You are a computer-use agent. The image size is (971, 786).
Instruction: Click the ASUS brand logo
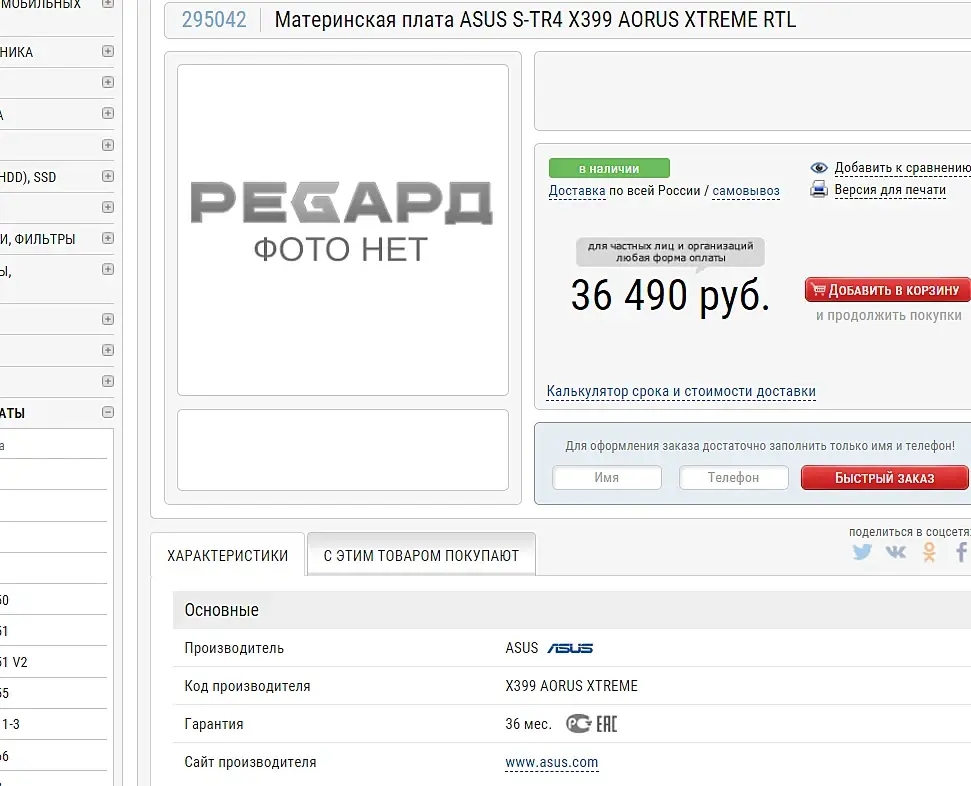[x=570, y=648]
